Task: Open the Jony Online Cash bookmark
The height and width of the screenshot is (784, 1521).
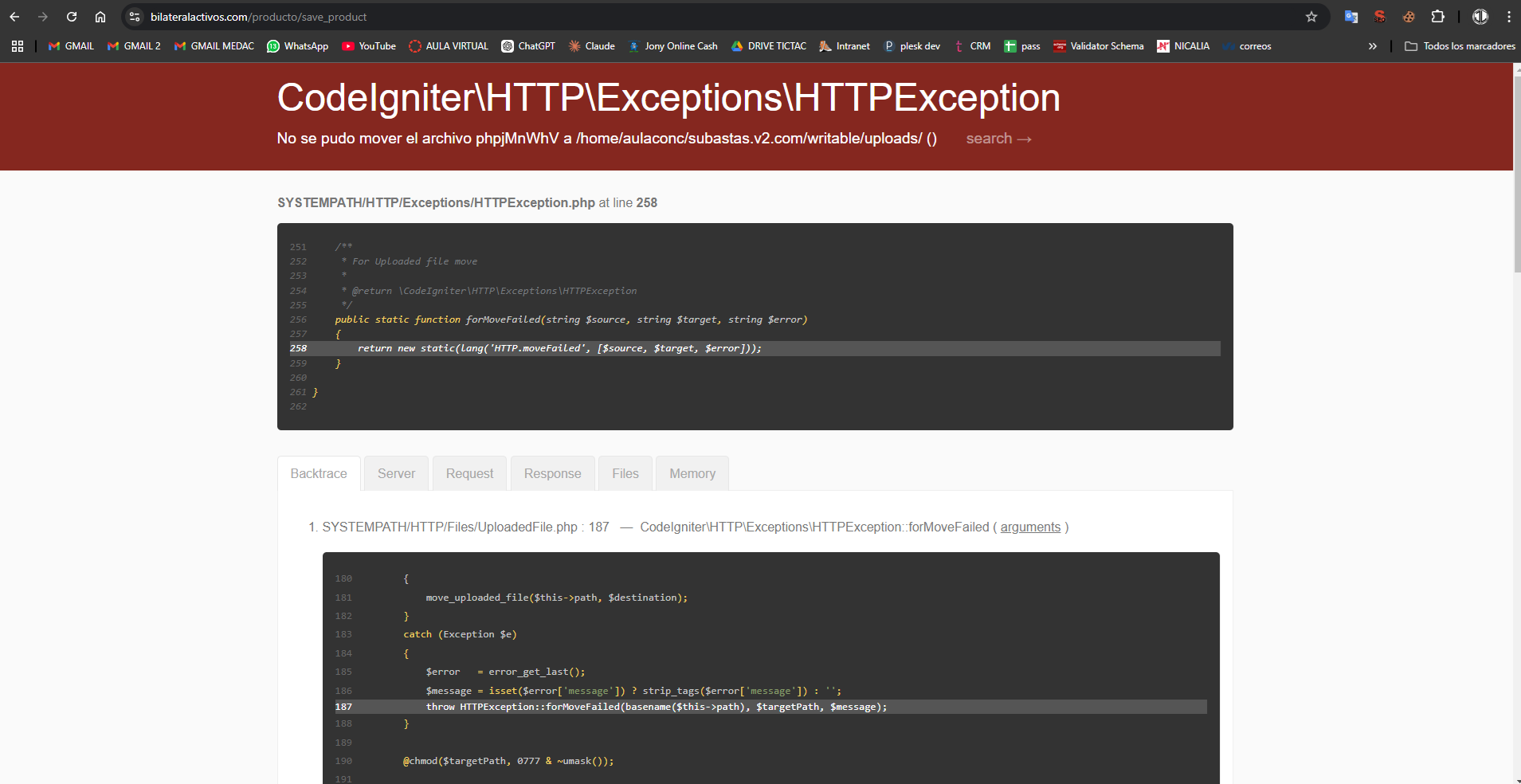Action: click(x=672, y=46)
